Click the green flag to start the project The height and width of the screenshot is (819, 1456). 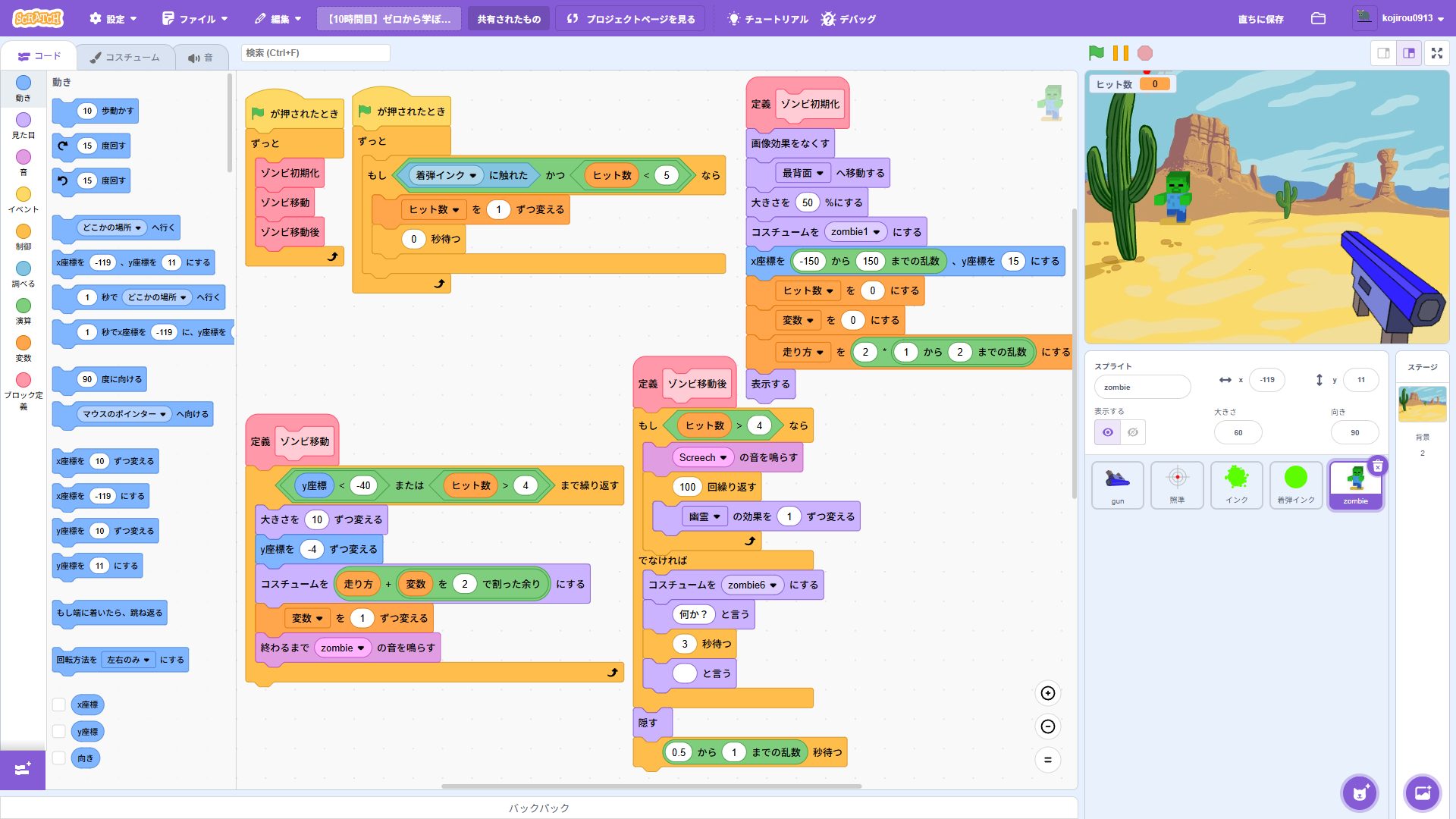click(1096, 53)
